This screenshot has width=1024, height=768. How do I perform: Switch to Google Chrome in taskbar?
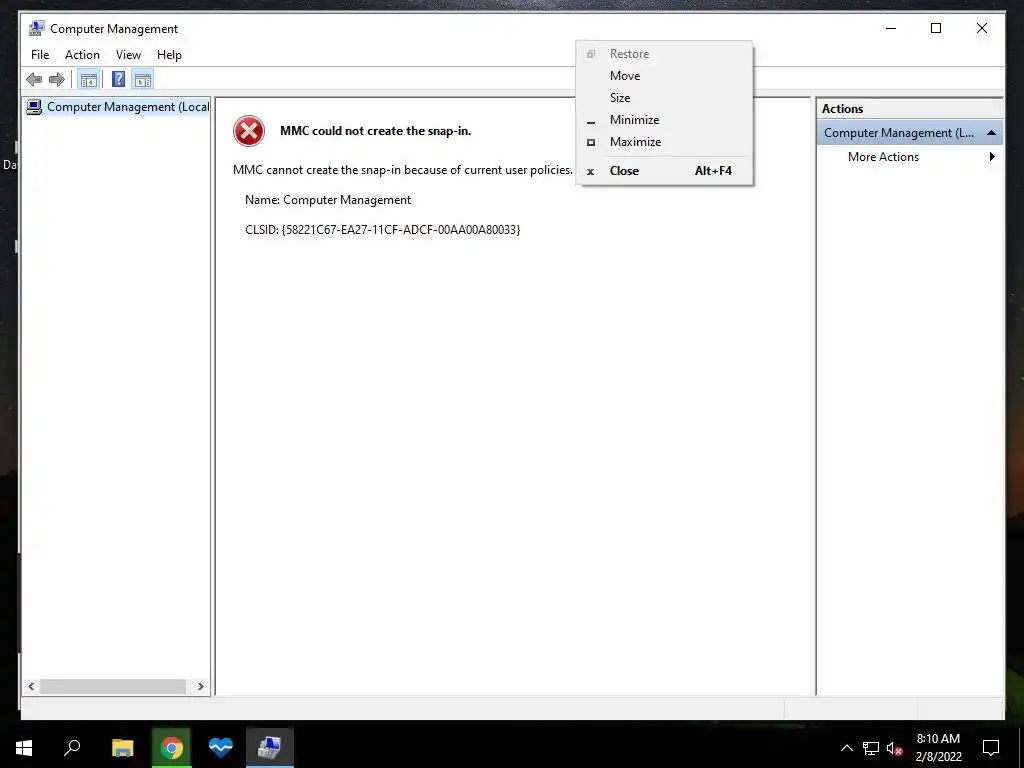pos(172,747)
